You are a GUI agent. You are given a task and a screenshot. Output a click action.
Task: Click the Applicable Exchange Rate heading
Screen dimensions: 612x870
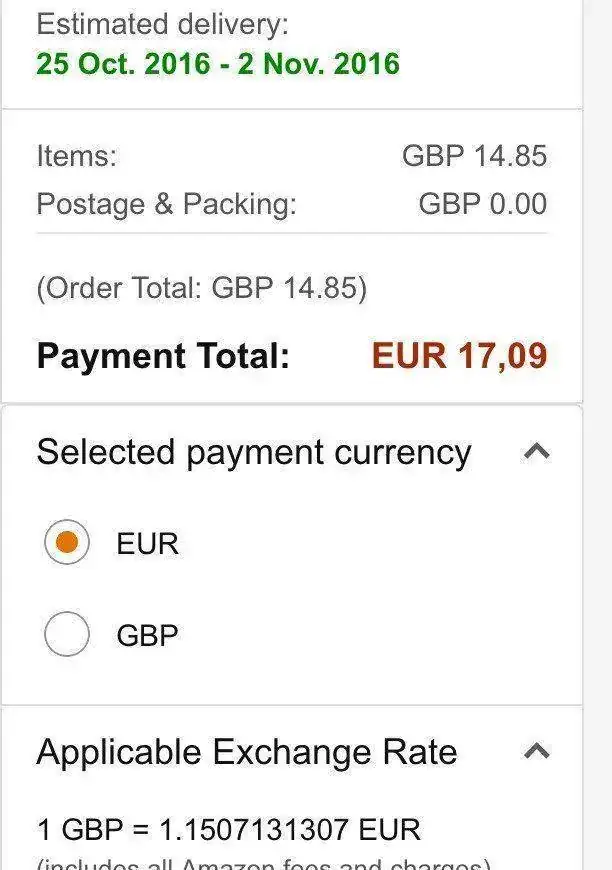pos(246,752)
